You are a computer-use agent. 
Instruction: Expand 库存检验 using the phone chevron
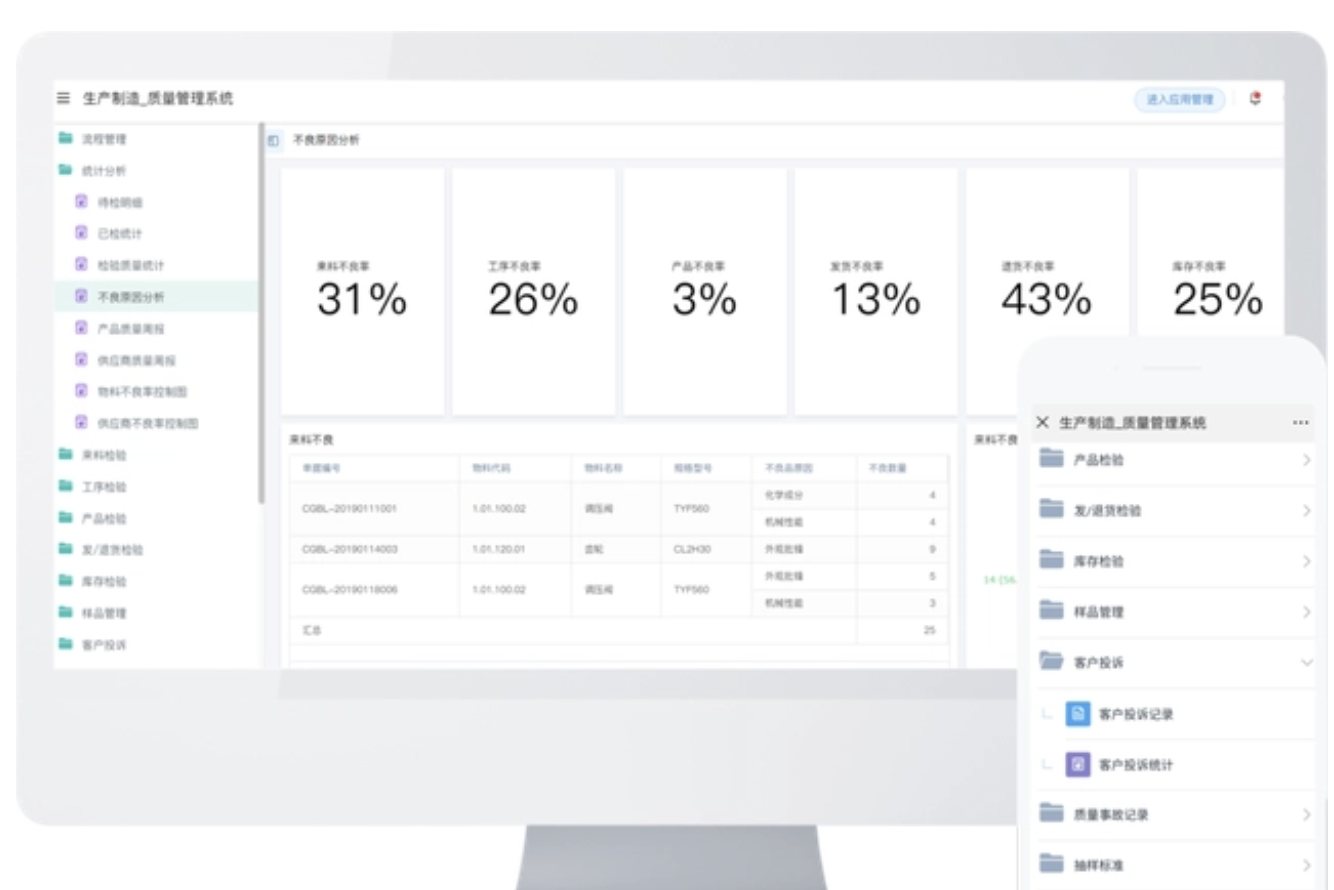pos(1307,561)
